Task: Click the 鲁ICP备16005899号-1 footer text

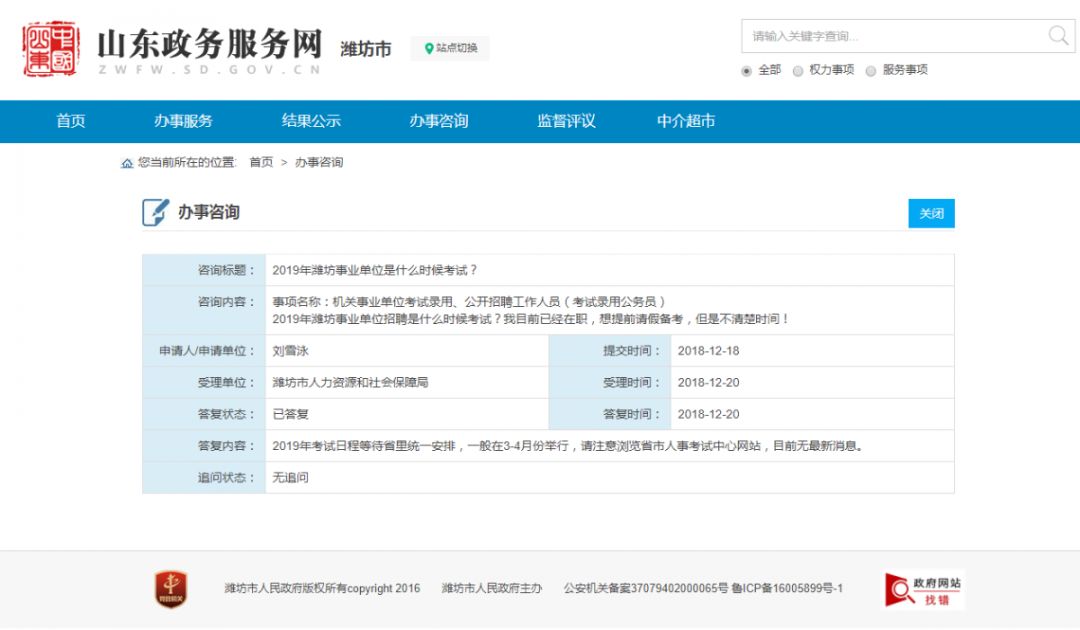Action: (x=787, y=589)
